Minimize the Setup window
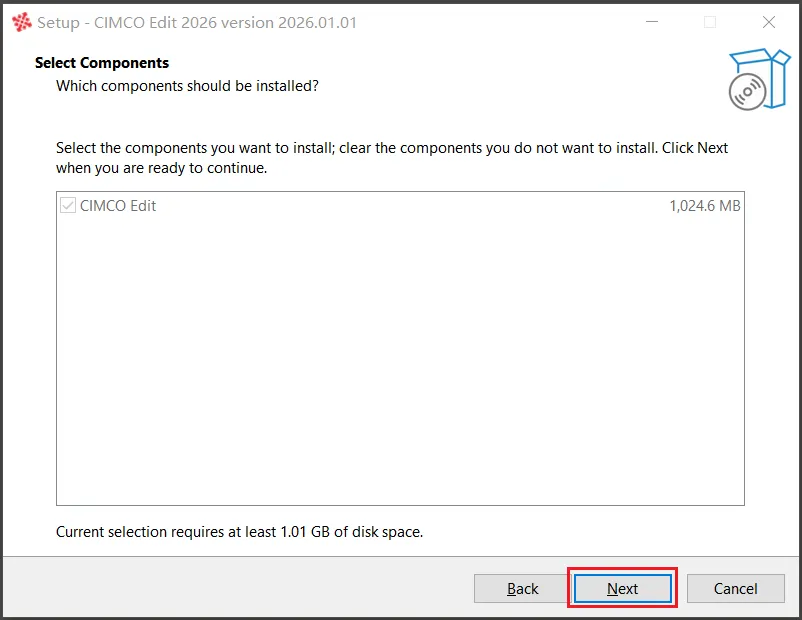 (x=652, y=22)
